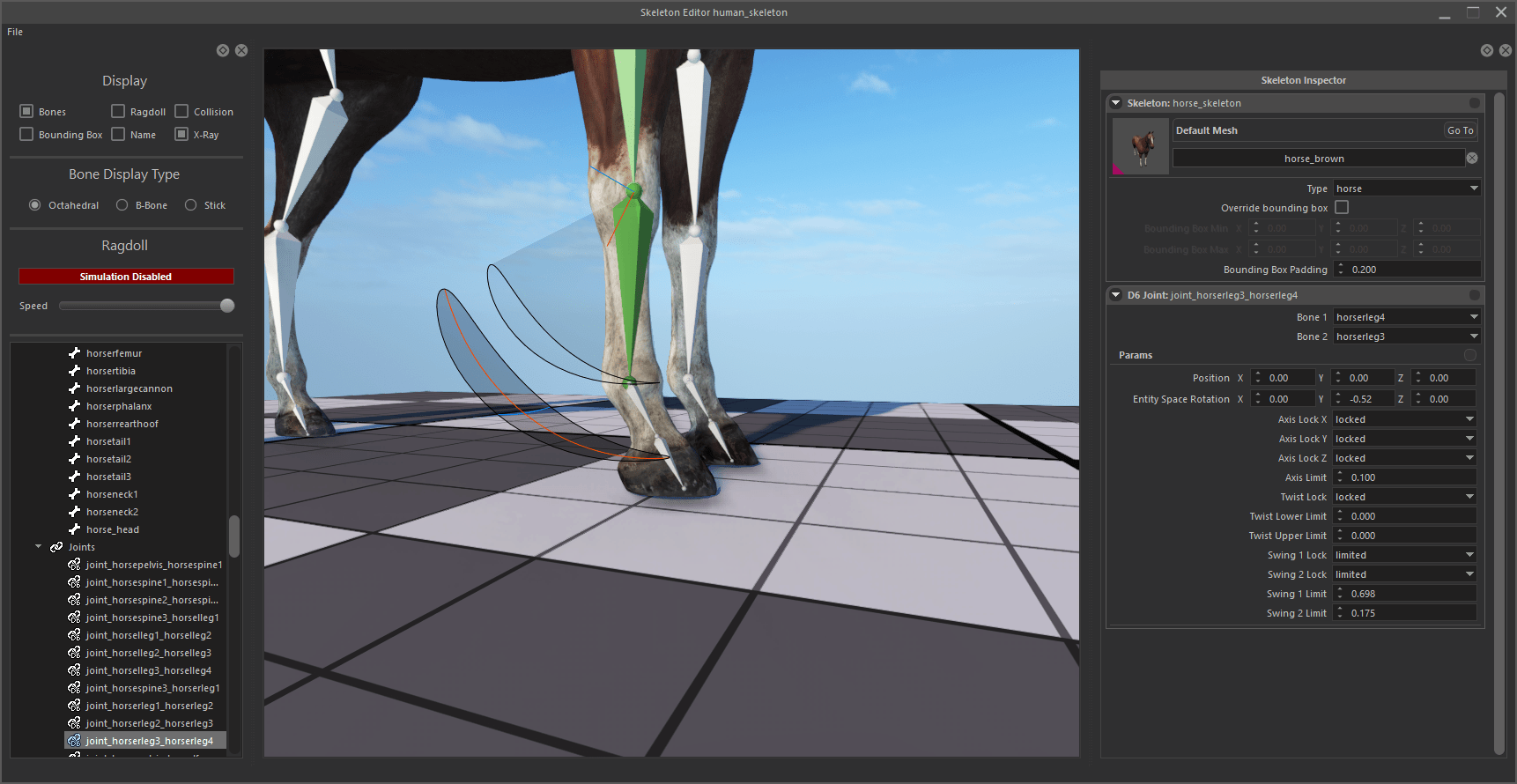Click the Simulation Disabled button
Image resolution: width=1517 pixels, height=784 pixels.
tap(126, 277)
